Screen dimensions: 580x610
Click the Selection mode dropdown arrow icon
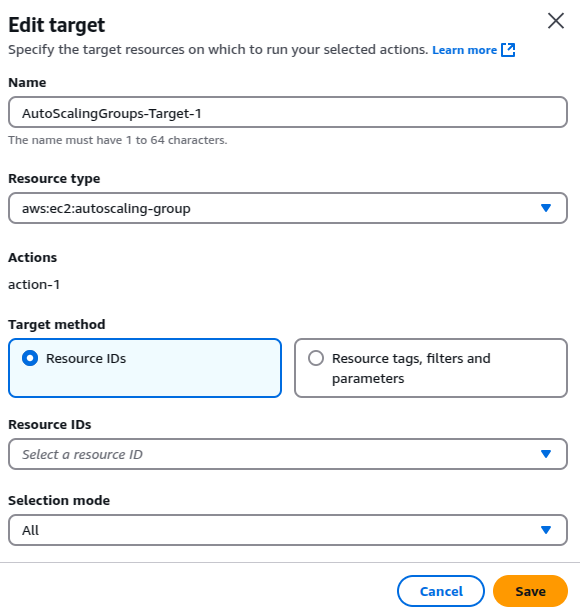coord(546,530)
